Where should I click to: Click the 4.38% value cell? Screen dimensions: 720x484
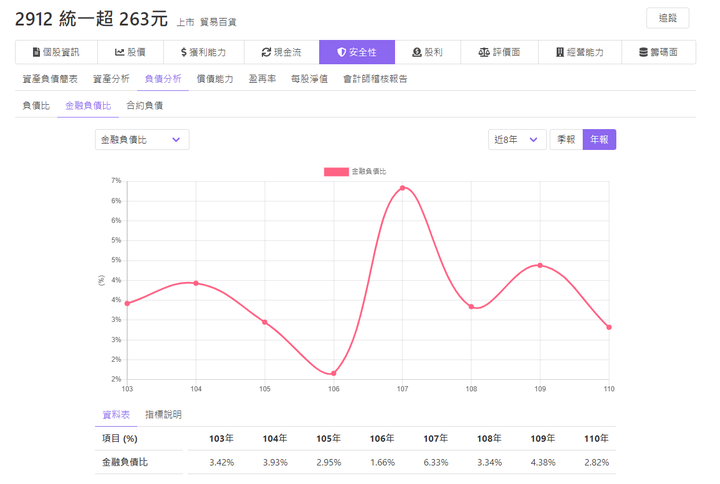pos(543,462)
